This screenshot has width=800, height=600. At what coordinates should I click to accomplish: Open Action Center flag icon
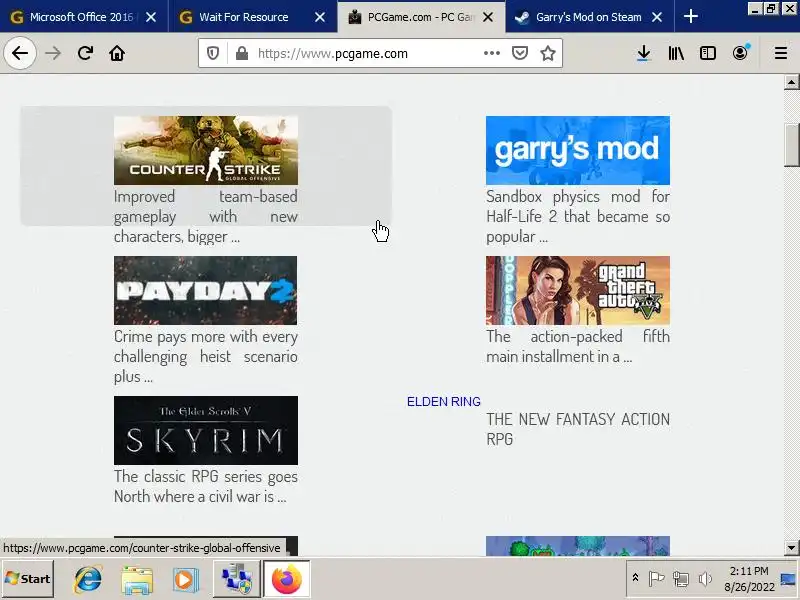(656, 578)
